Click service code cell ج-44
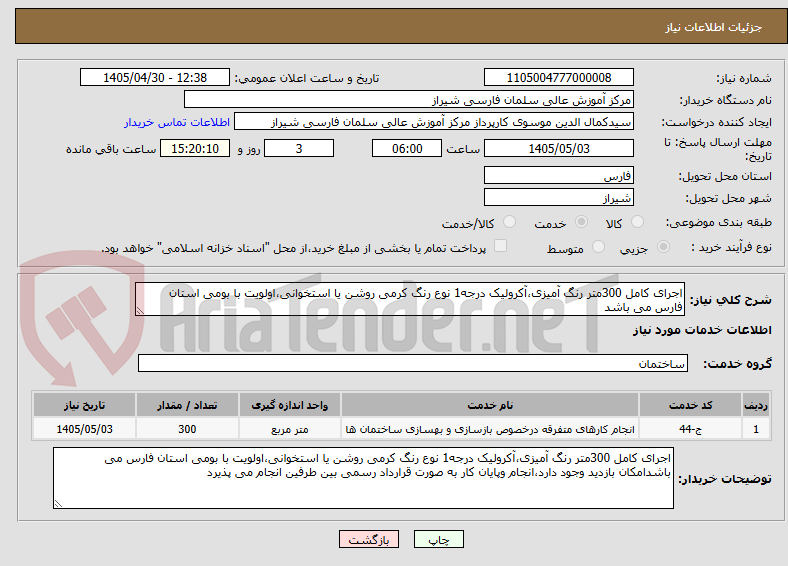Viewport: 788px width, 566px height. tap(691, 429)
